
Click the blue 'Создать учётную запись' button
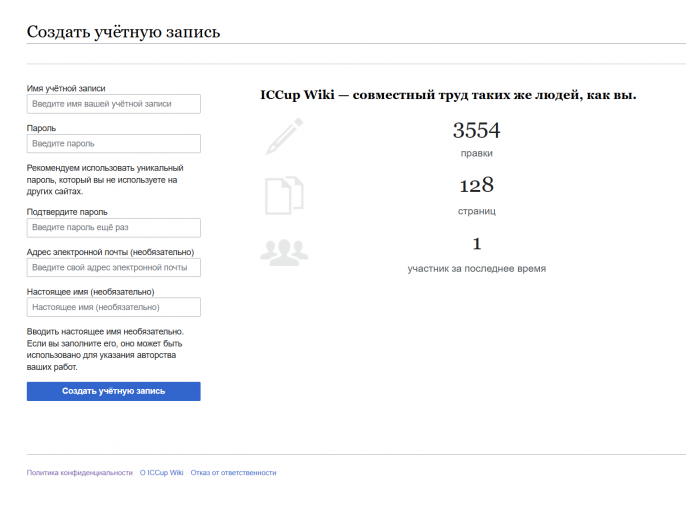pyautogui.click(x=113, y=391)
